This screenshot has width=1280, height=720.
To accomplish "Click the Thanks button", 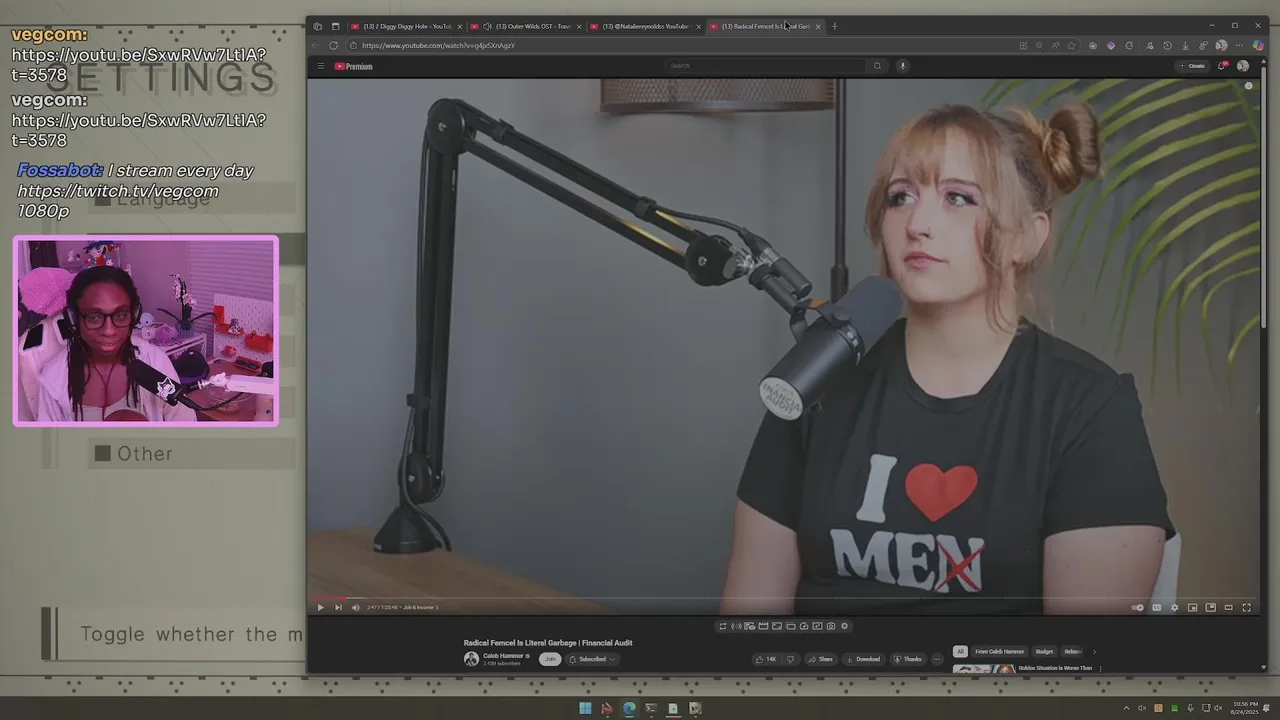I will pyautogui.click(x=907, y=659).
